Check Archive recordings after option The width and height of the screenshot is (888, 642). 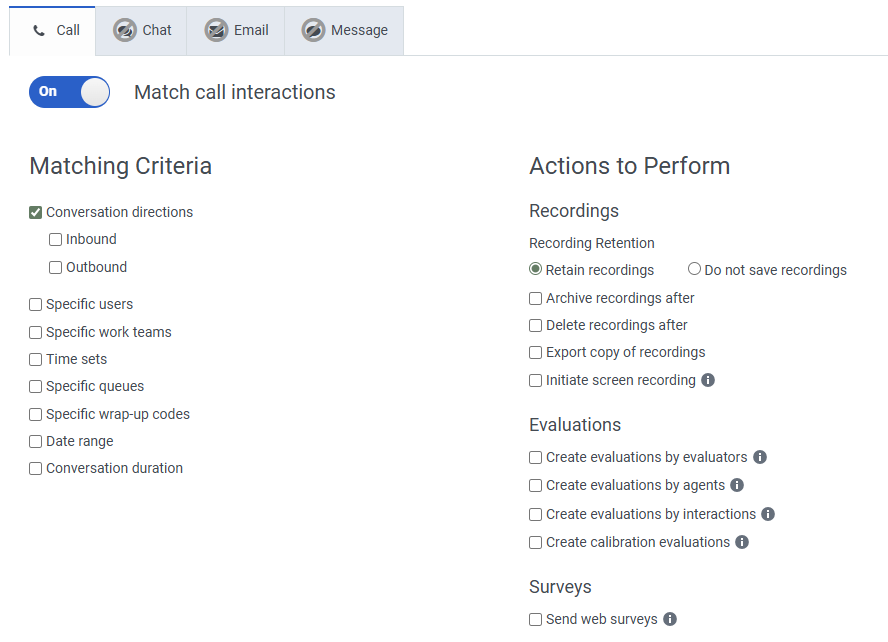(x=536, y=298)
